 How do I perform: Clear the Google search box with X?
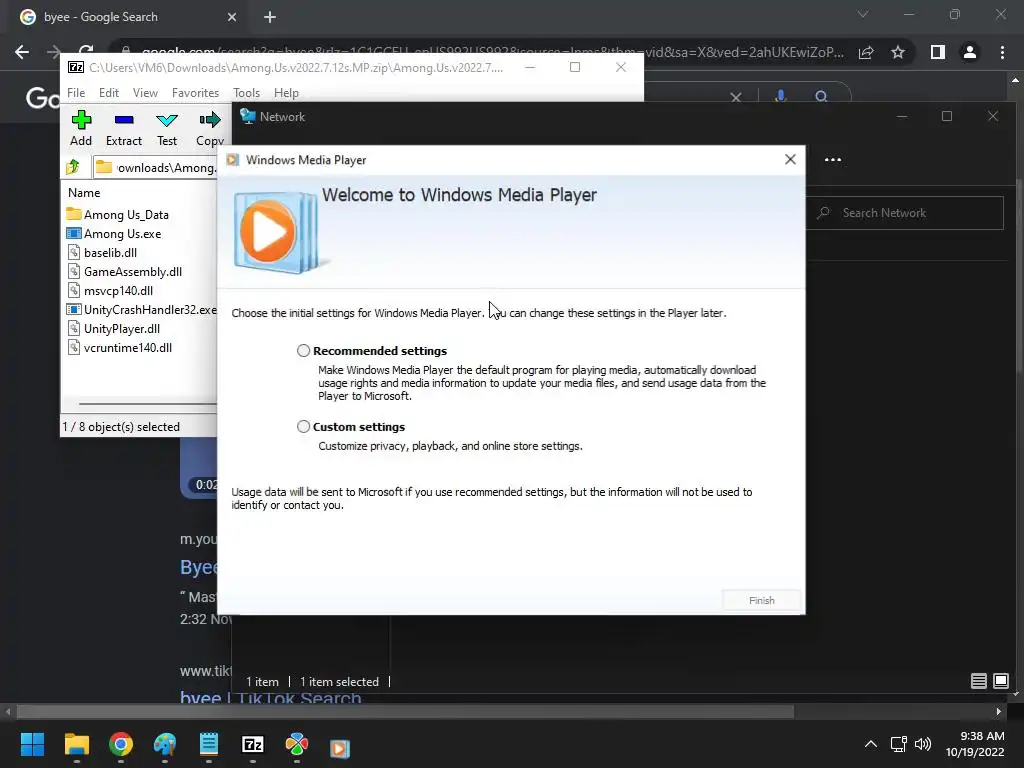736,97
